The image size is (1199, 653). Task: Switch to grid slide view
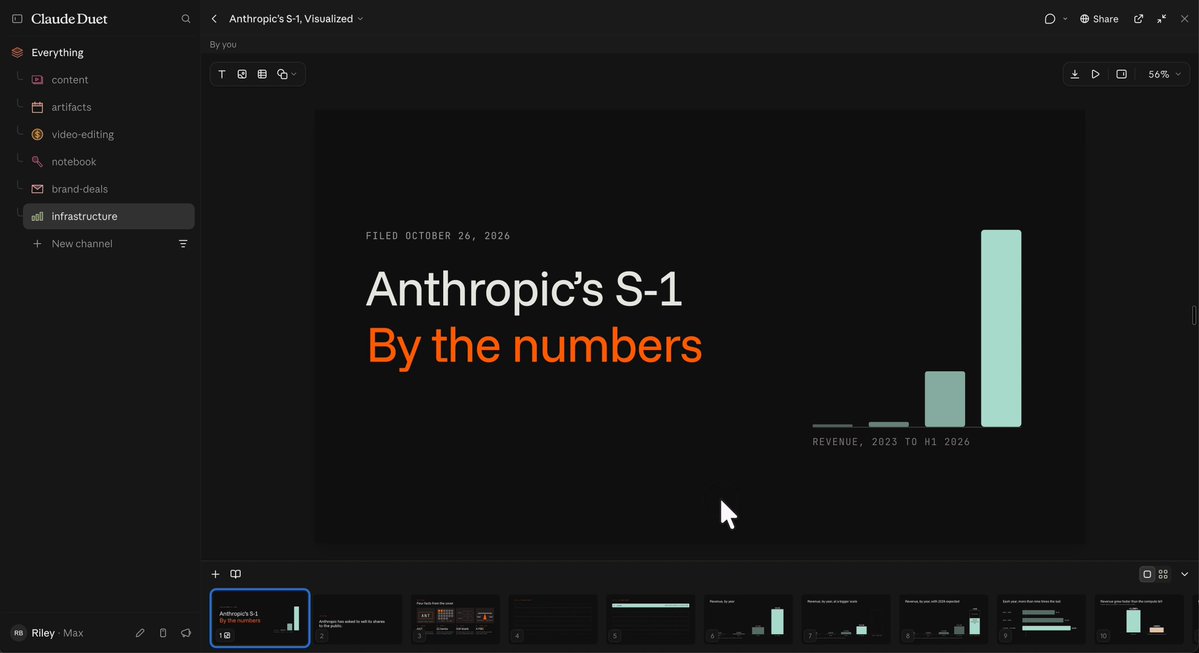1163,574
